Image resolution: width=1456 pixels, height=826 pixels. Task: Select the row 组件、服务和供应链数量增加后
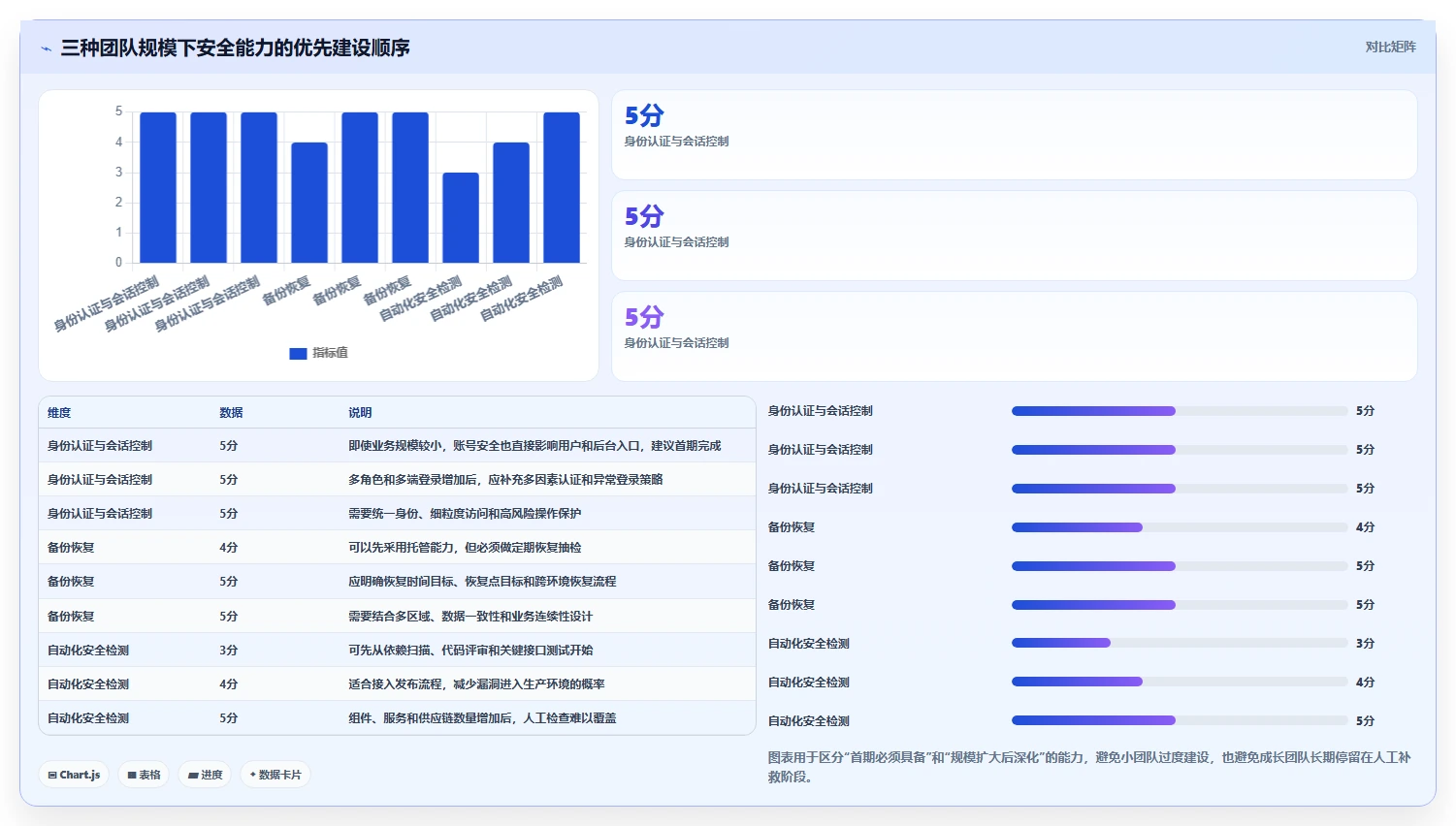397,718
